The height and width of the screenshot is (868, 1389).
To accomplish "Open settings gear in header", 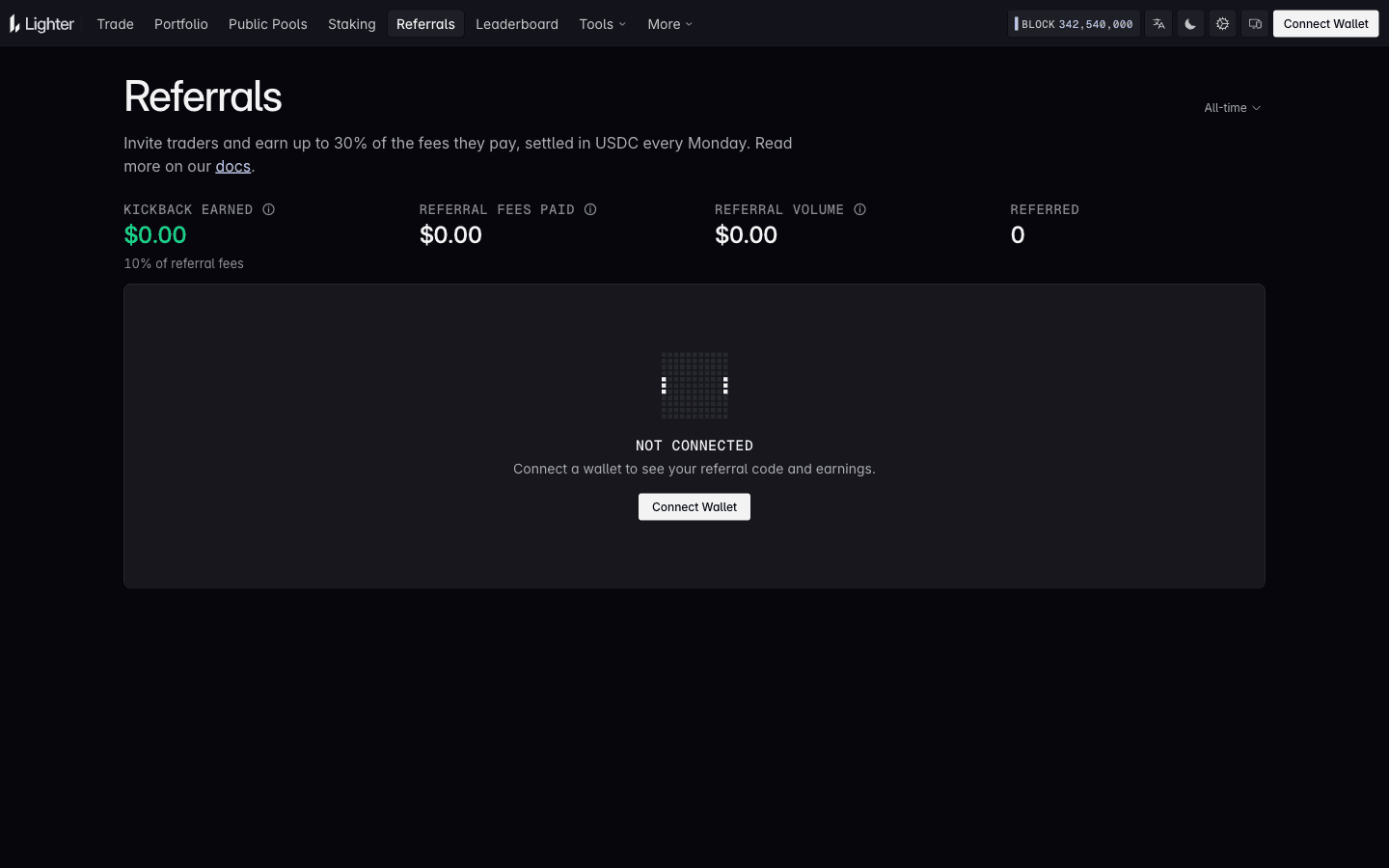I will point(1222,24).
